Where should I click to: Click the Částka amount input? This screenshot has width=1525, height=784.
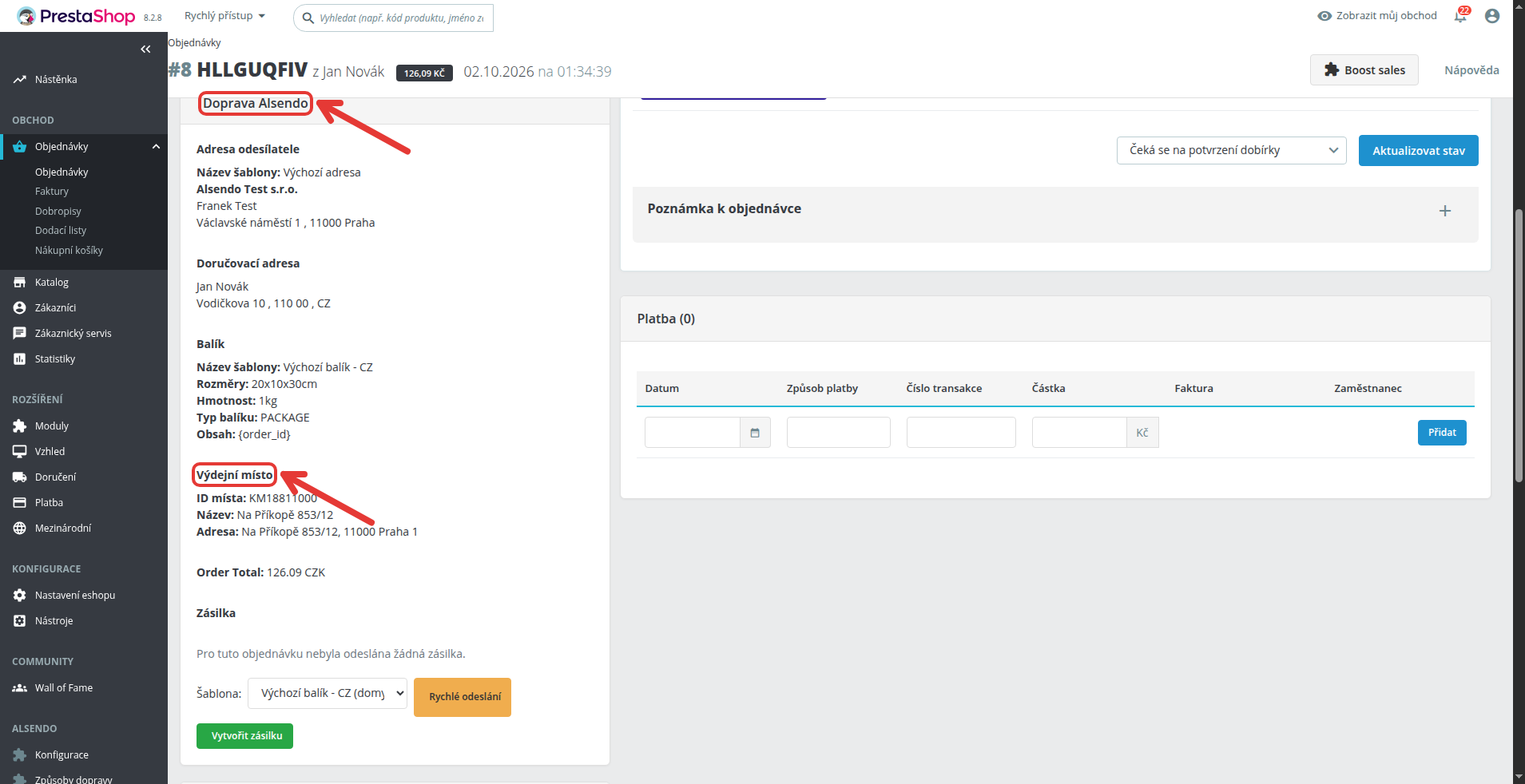click(1079, 433)
